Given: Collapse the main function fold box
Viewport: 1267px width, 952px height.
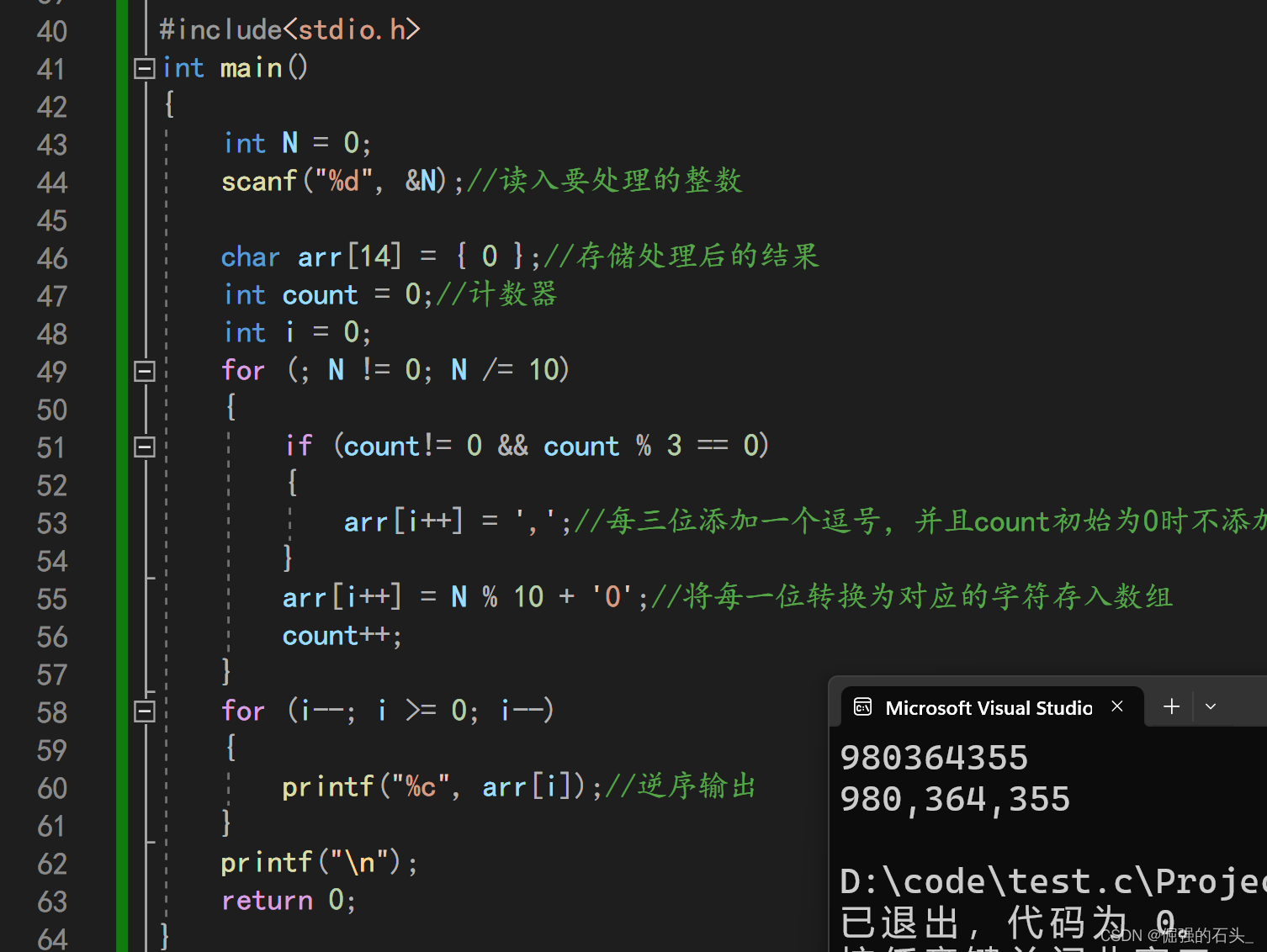Looking at the screenshot, I should tap(145, 68).
